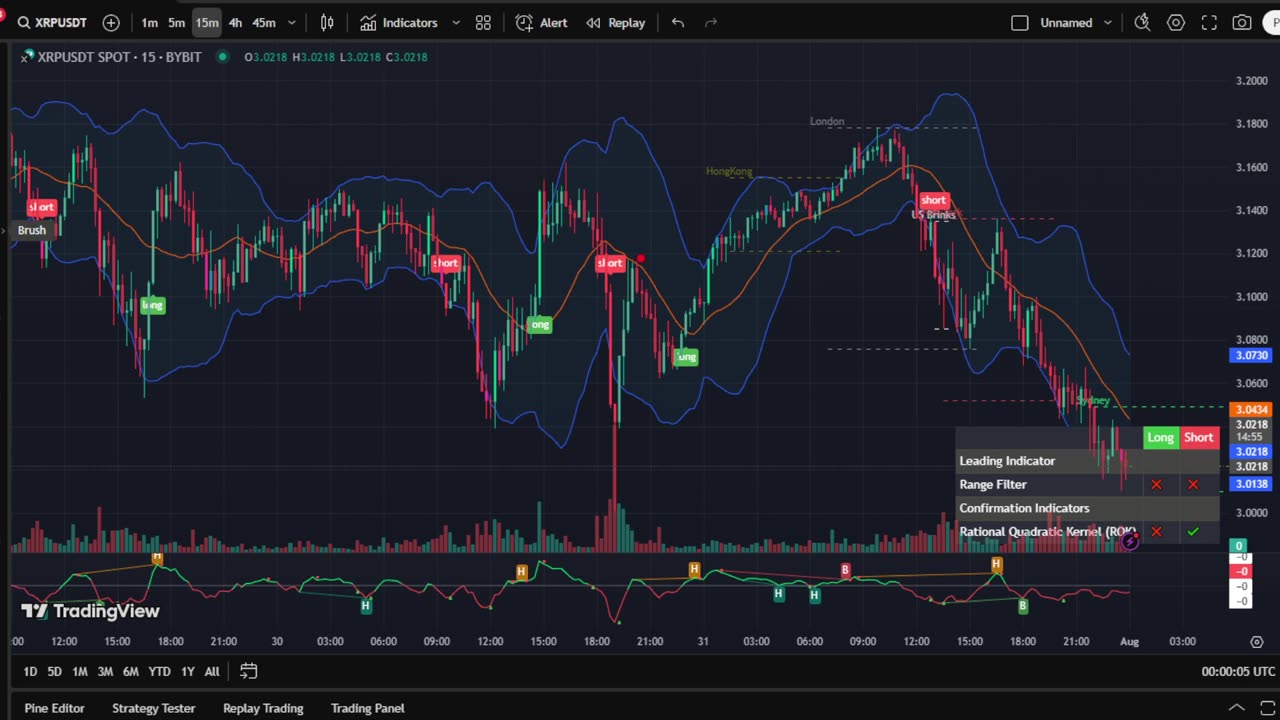Click Confirmation Indicators row label
This screenshot has width=1280, height=720.
point(1024,508)
